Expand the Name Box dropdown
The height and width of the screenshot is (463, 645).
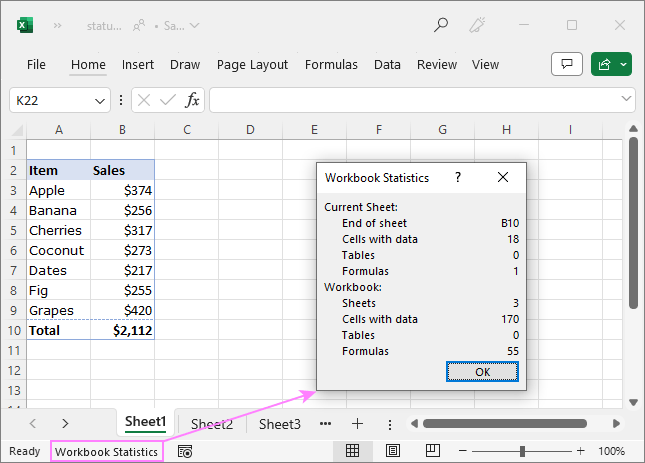[x=100, y=100]
